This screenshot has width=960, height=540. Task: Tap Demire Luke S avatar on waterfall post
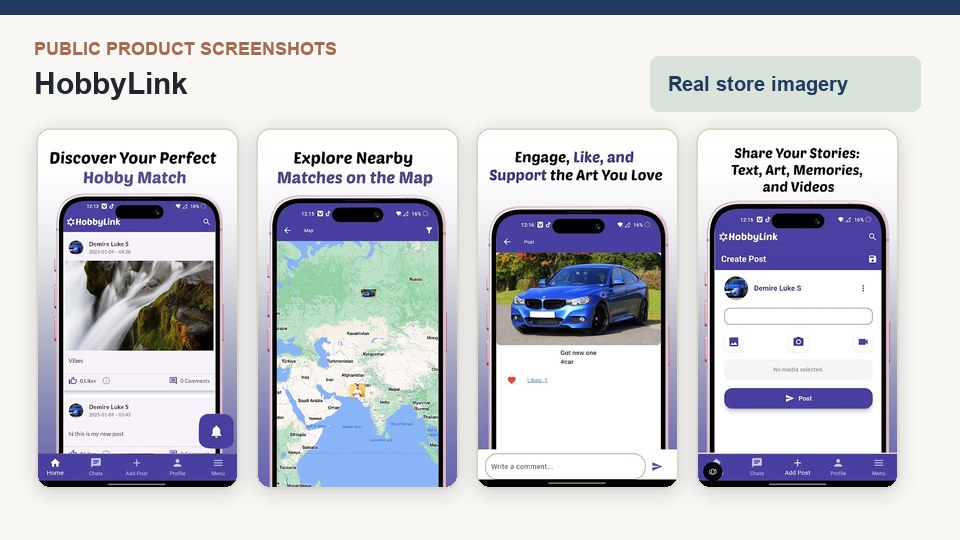coord(76,247)
